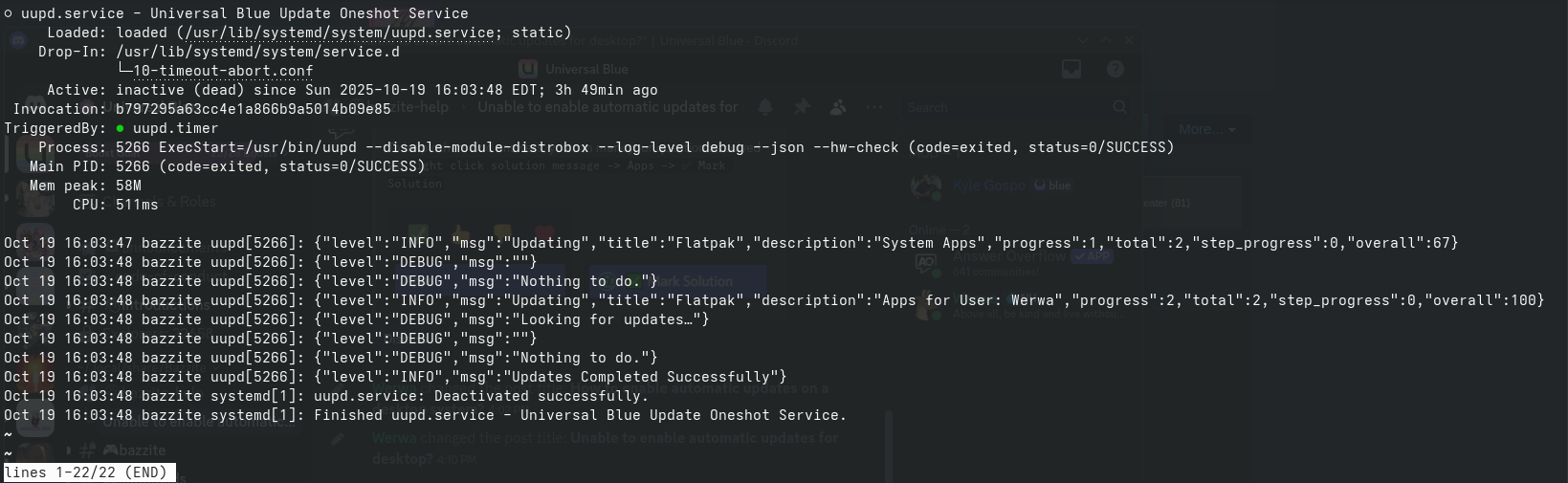Image resolution: width=1568 pixels, height=483 pixels.
Task: Click the Mark Solution button
Action: (679, 281)
